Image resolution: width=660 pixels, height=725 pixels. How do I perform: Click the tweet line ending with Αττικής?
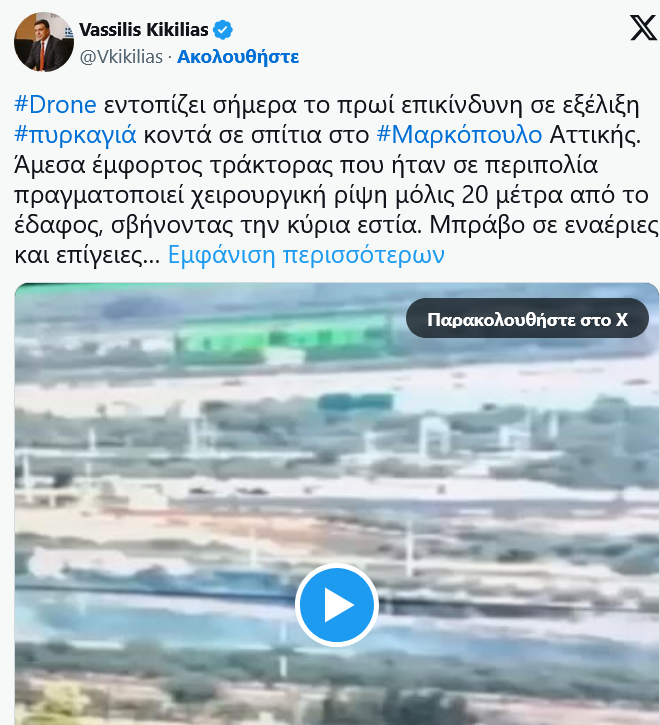[327, 135]
